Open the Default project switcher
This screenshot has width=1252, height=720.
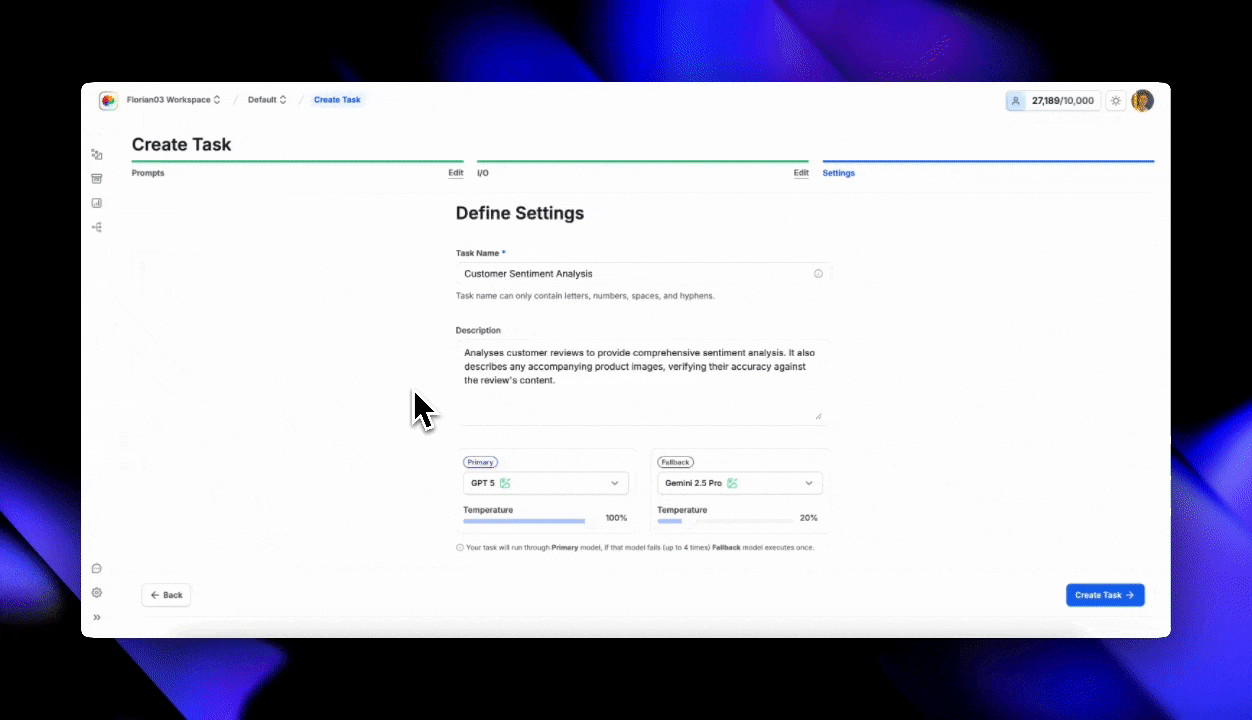pyautogui.click(x=267, y=100)
